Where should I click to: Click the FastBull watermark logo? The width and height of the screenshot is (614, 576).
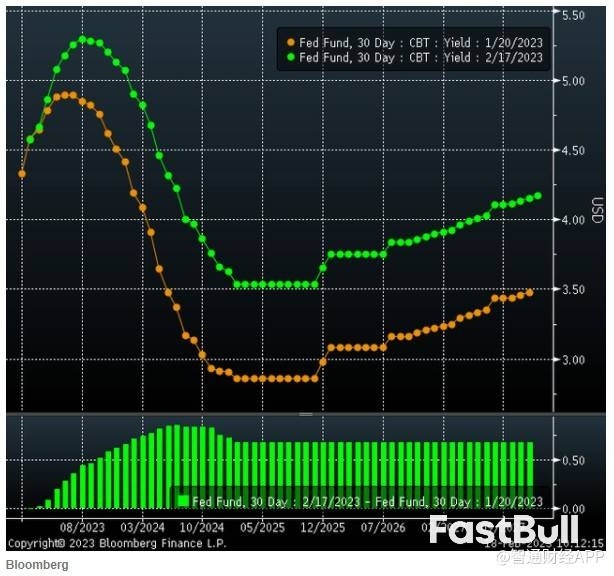pyautogui.click(x=504, y=530)
